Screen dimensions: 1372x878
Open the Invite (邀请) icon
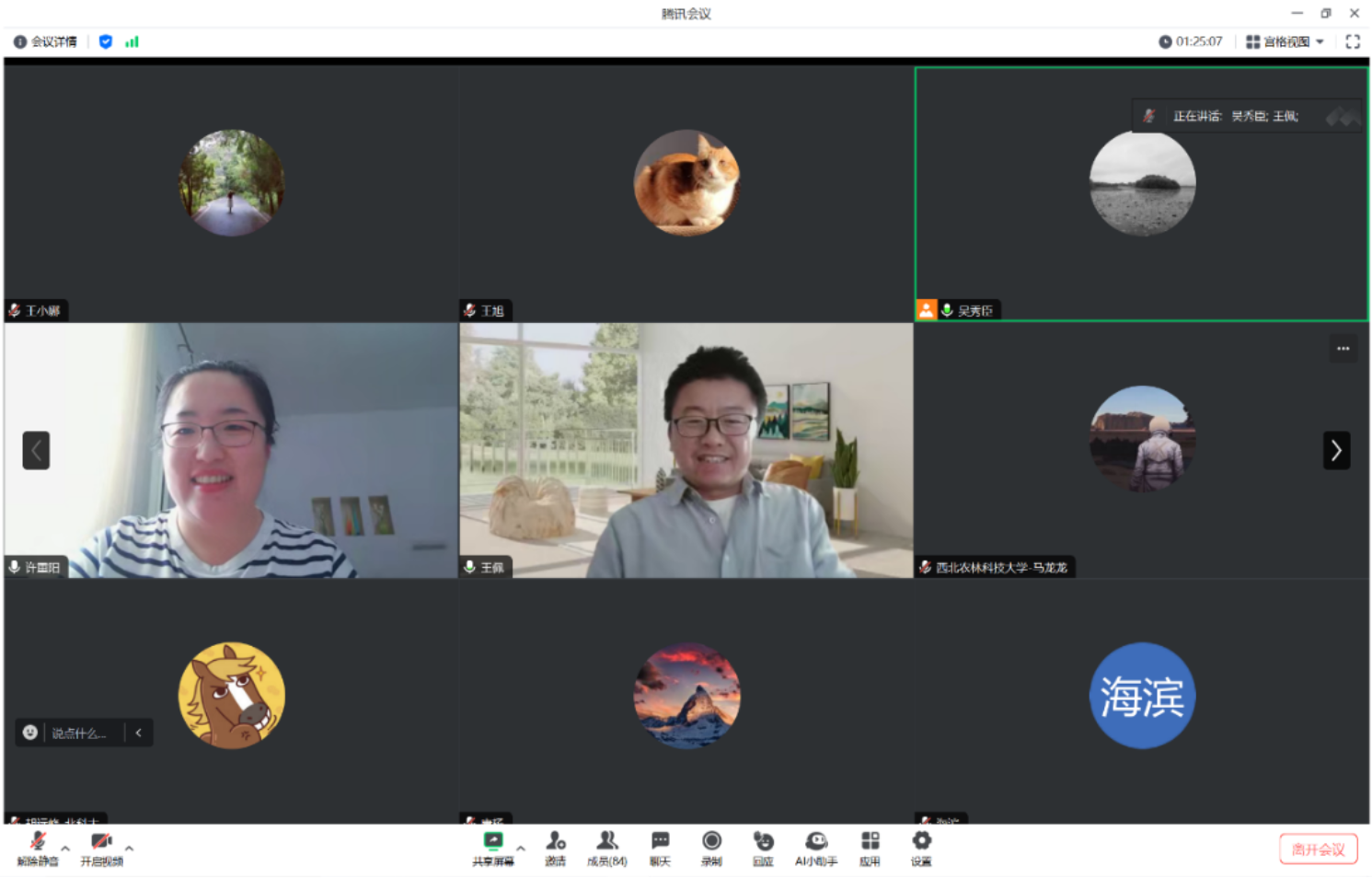click(x=555, y=848)
